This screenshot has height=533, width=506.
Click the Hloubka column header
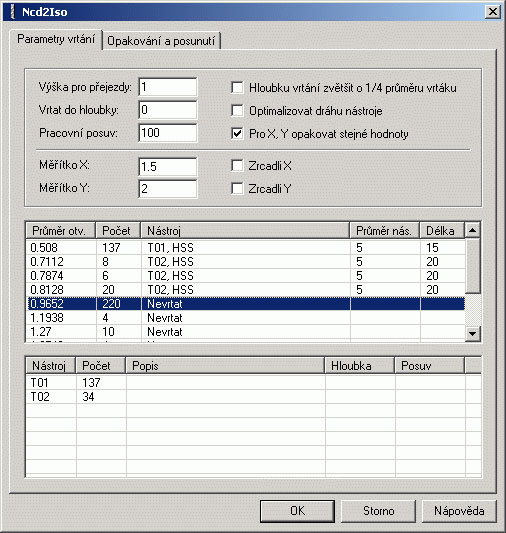(x=360, y=366)
